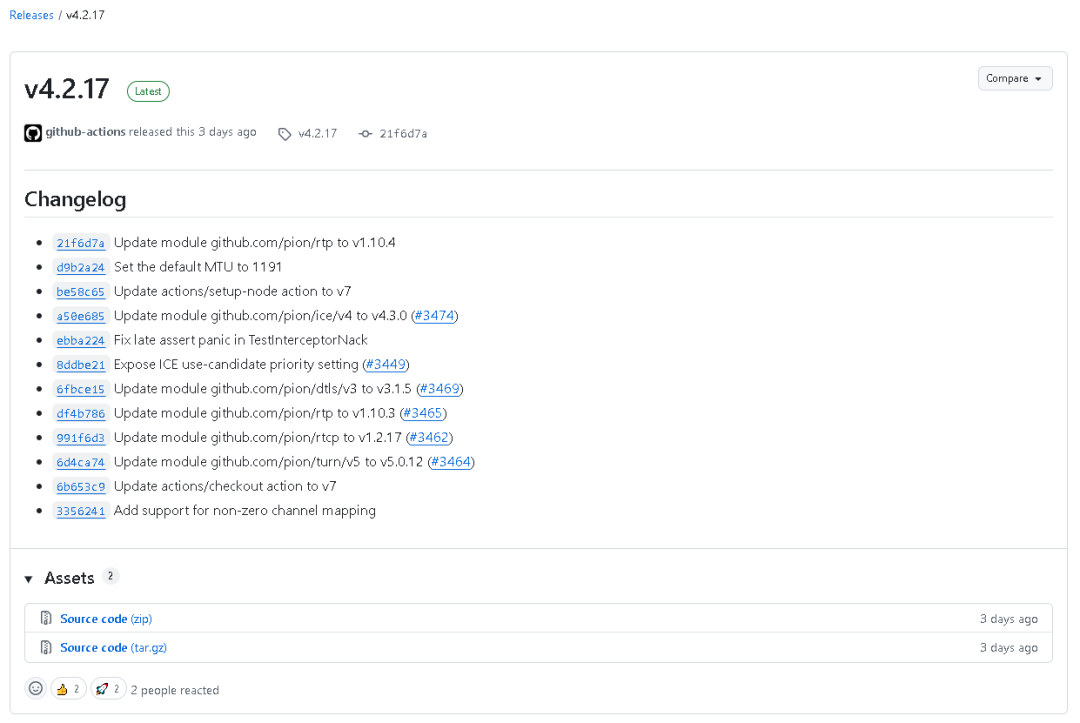Open commit 6d4ca74 link
Screen dimensions: 1080x723
click(x=81, y=462)
